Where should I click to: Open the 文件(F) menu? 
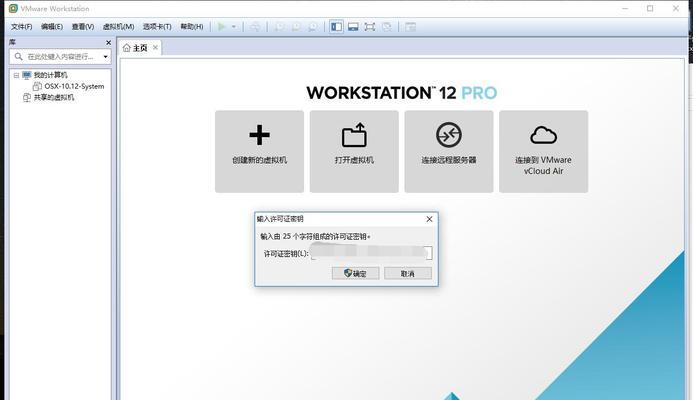pos(21,27)
